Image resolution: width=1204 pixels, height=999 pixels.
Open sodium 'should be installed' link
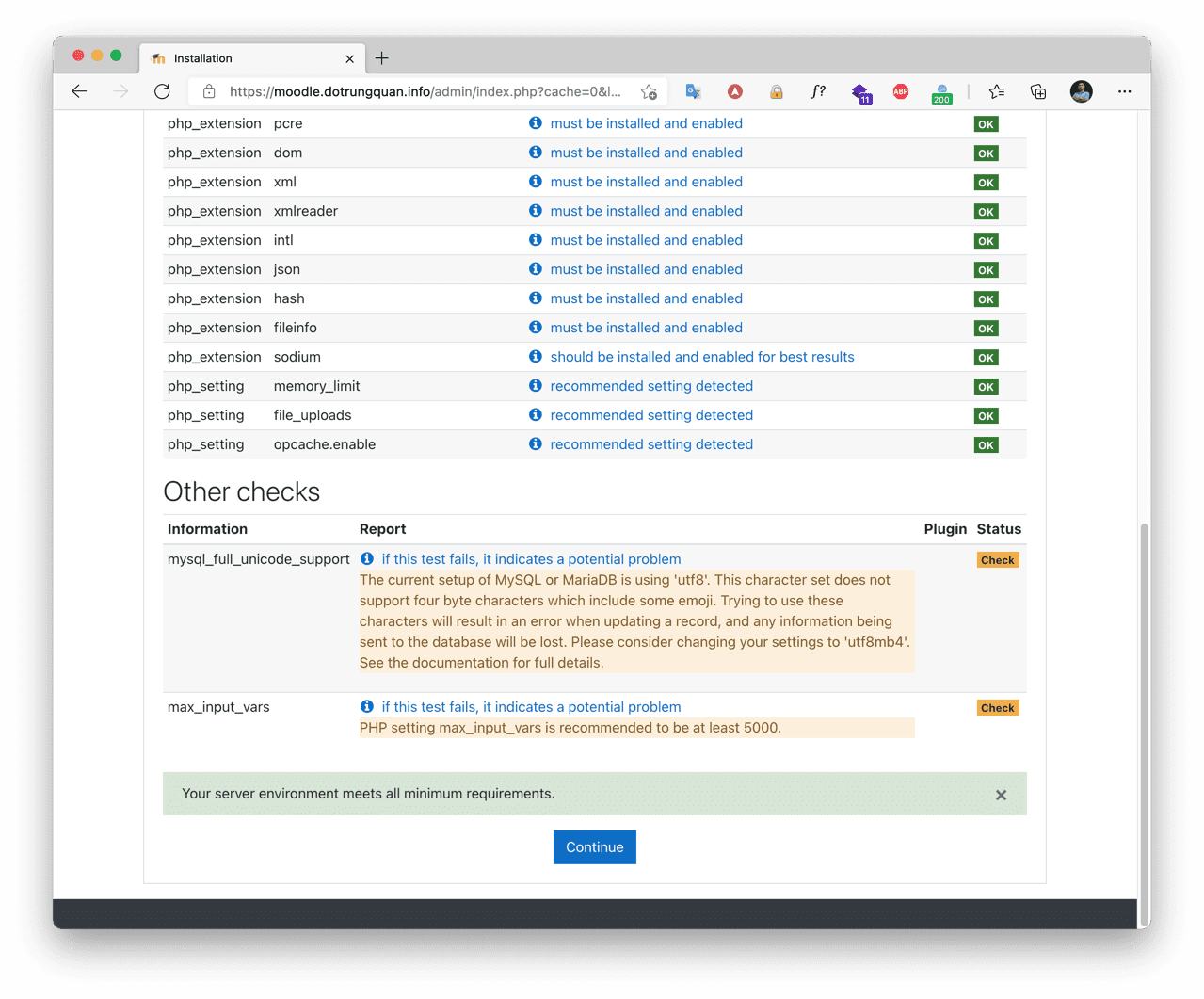pyautogui.click(x=701, y=357)
